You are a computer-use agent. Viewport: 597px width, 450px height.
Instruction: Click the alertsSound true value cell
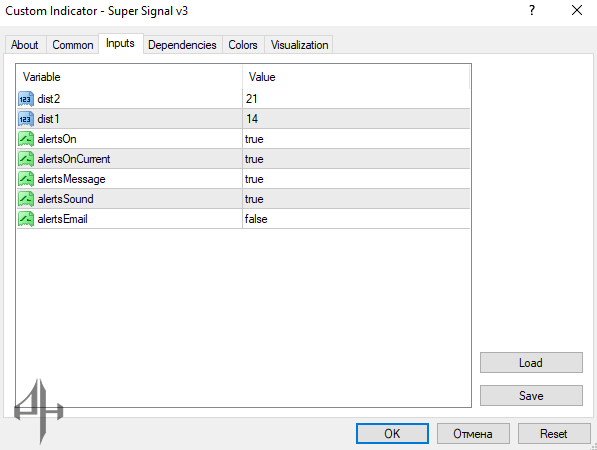[x=356, y=199]
